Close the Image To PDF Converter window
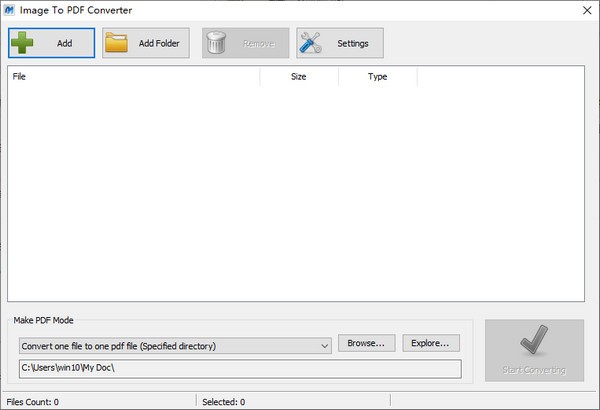The height and width of the screenshot is (410, 600). (587, 10)
